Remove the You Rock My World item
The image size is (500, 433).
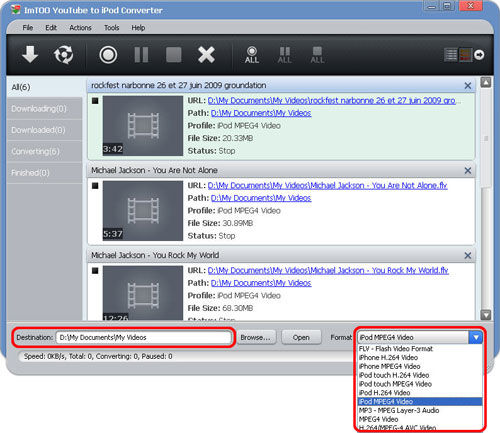[x=468, y=256]
